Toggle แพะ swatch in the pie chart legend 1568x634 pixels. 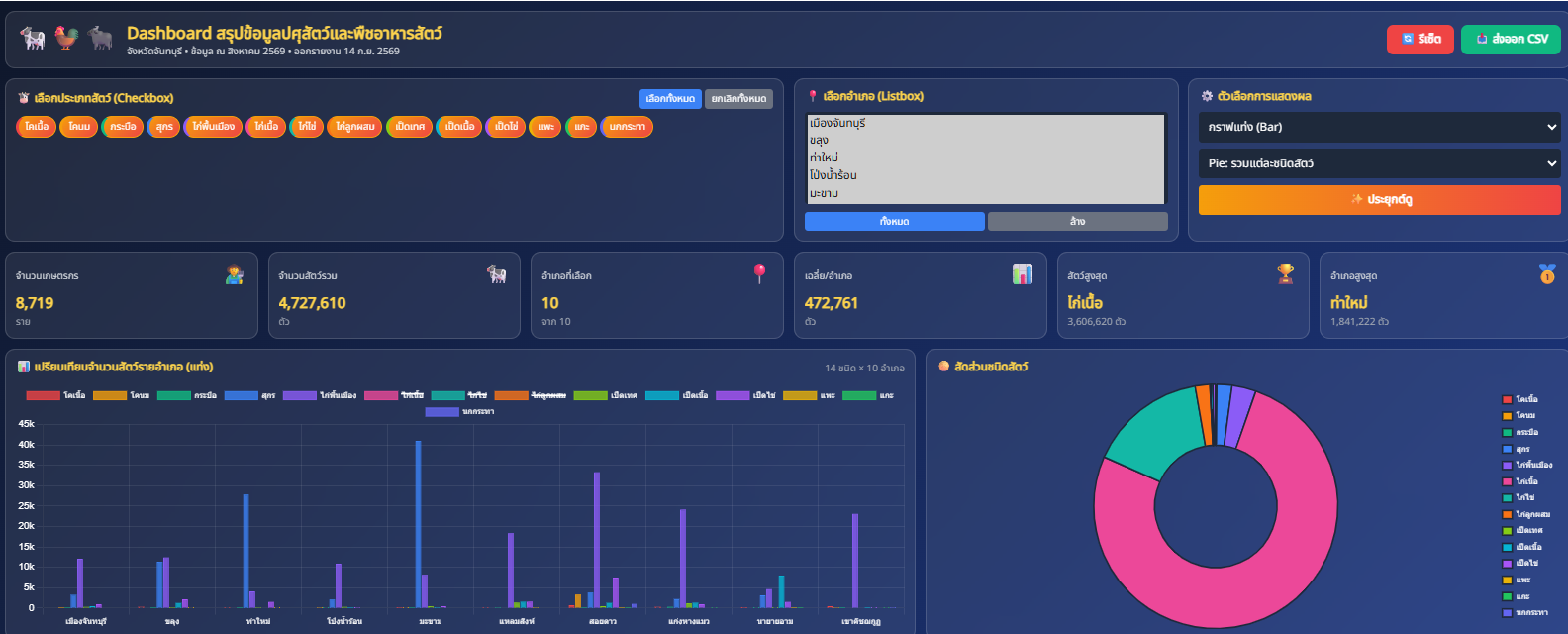[x=1508, y=580]
